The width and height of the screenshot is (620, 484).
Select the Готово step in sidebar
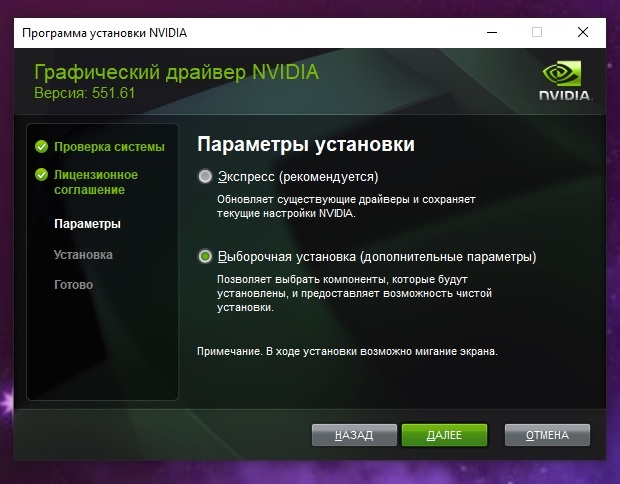coord(74,285)
